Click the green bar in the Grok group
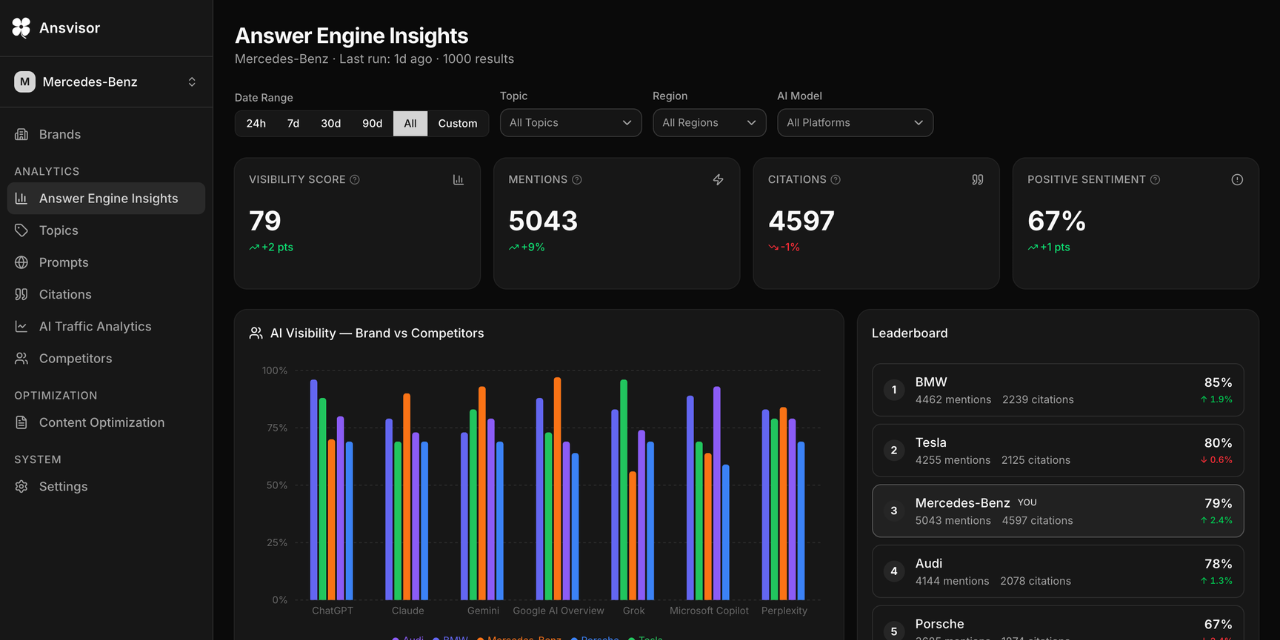1280x640 pixels. point(624,490)
